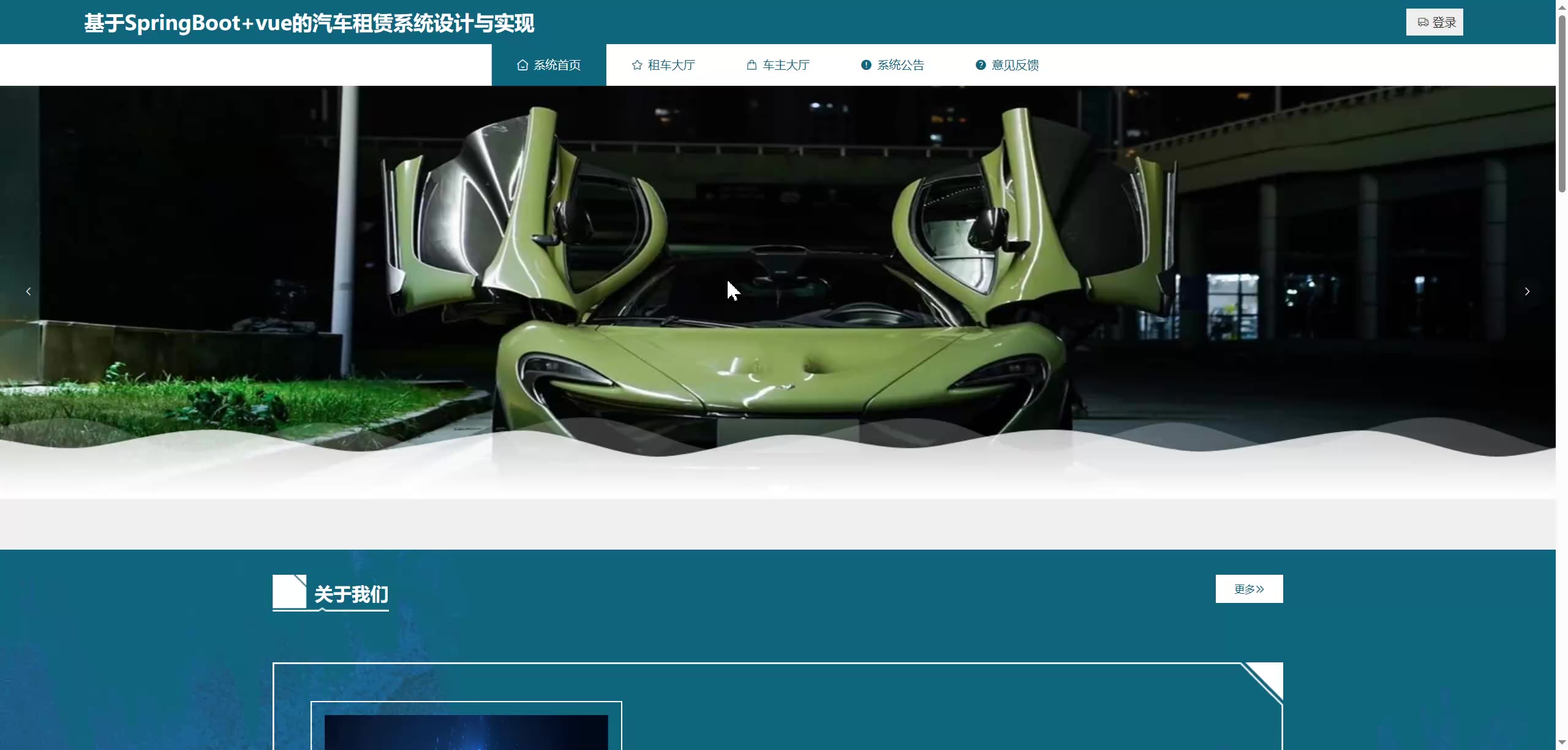Click the scrollbar down arrow

pos(1562,743)
